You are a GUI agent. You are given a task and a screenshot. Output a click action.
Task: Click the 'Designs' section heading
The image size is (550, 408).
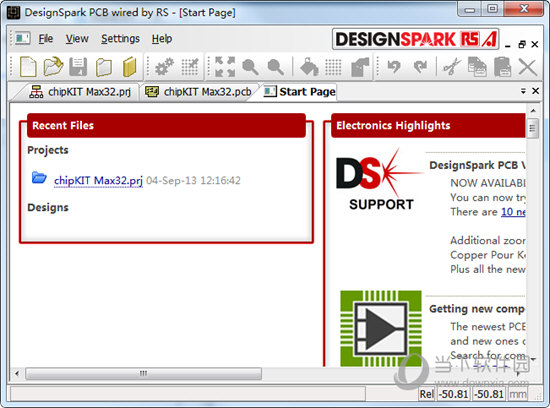pyautogui.click(x=48, y=207)
